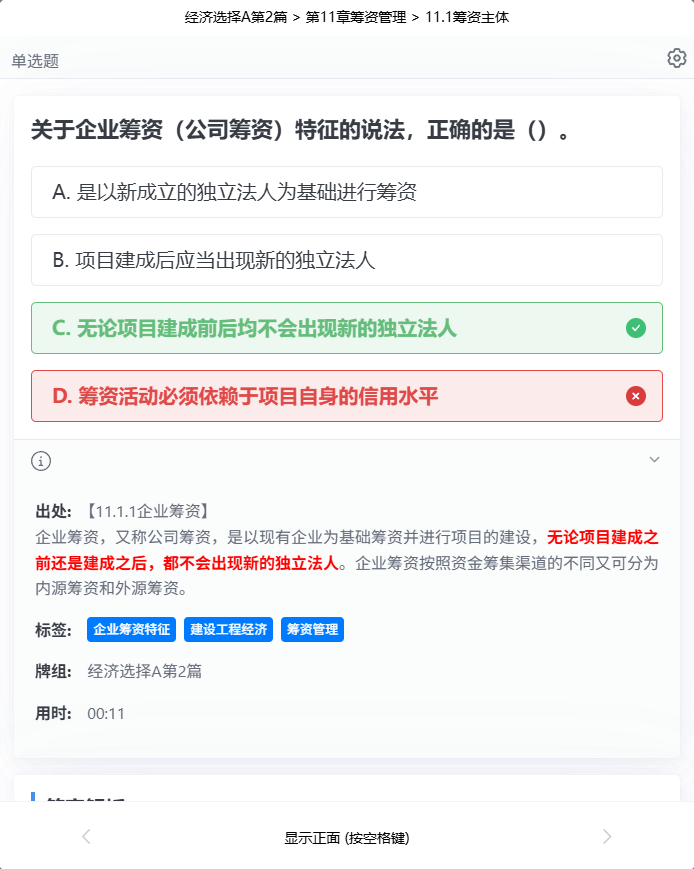Open the 筹资管理 tag
694x869 pixels.
(x=313, y=630)
